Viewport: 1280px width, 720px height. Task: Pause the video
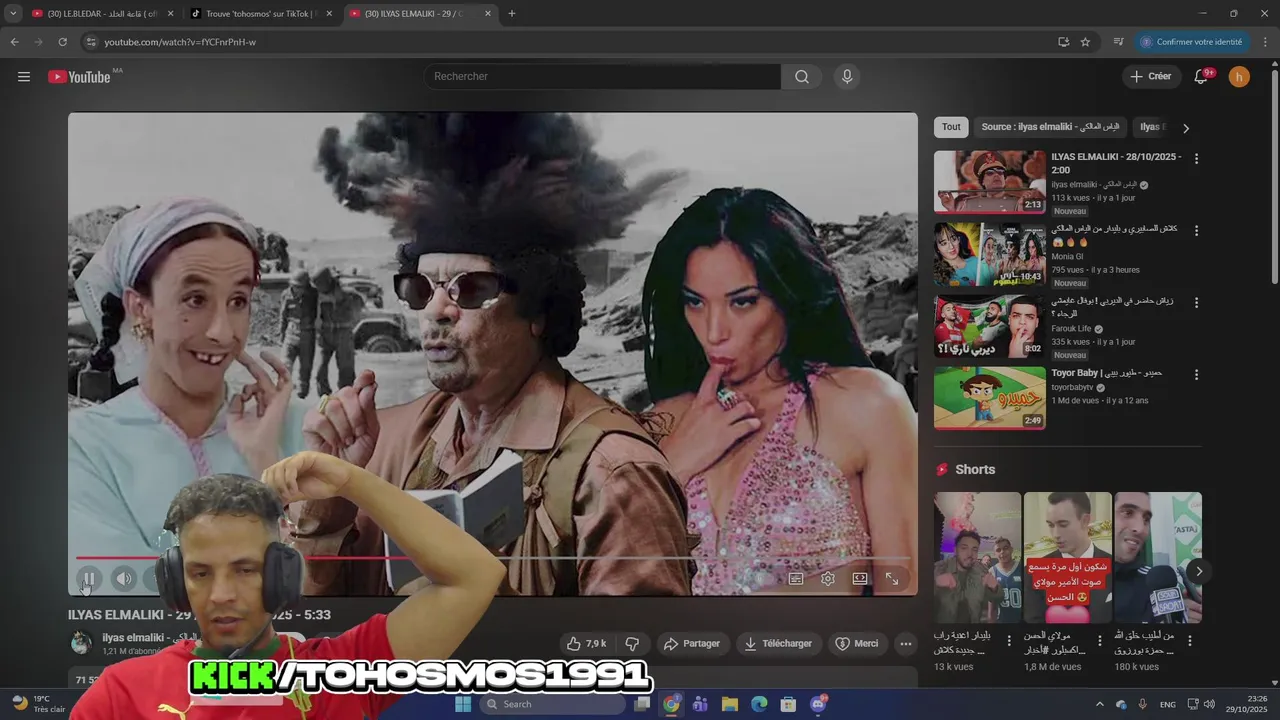88,578
